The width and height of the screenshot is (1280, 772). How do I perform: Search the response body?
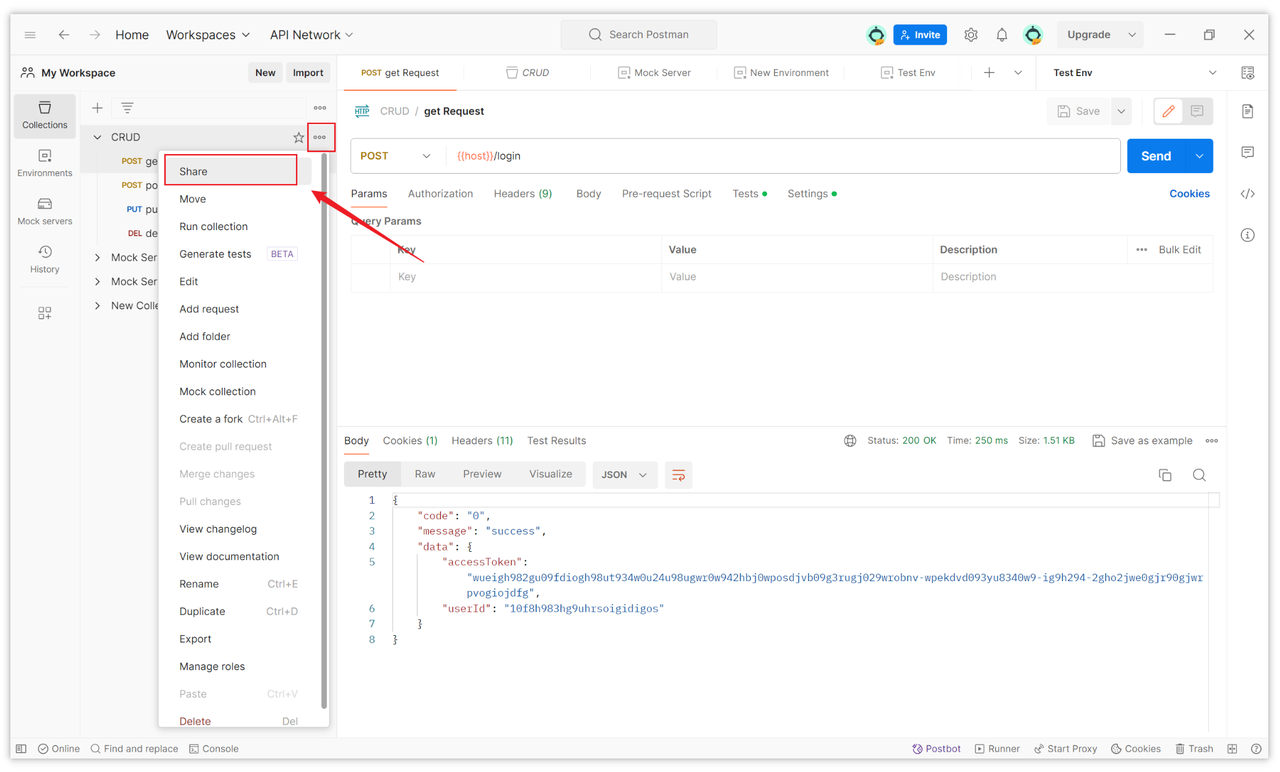pyautogui.click(x=1199, y=475)
